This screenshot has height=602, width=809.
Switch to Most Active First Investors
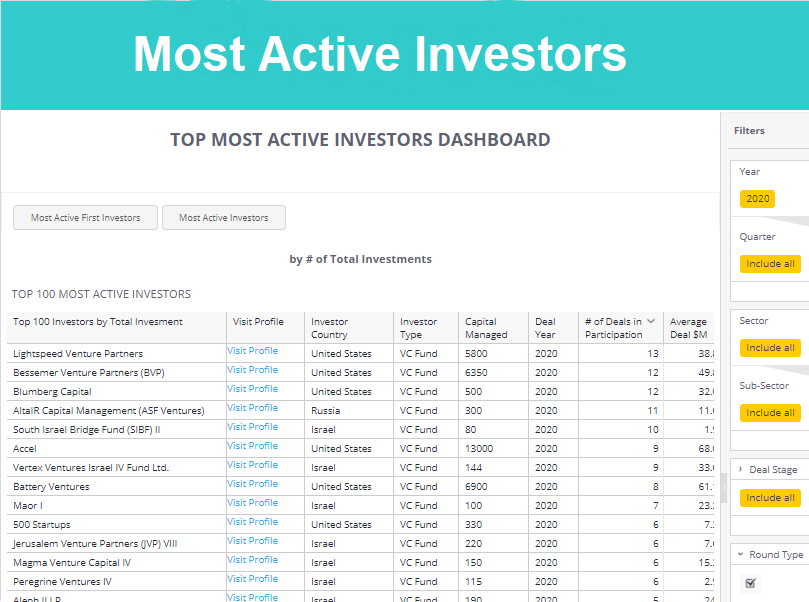[85, 218]
